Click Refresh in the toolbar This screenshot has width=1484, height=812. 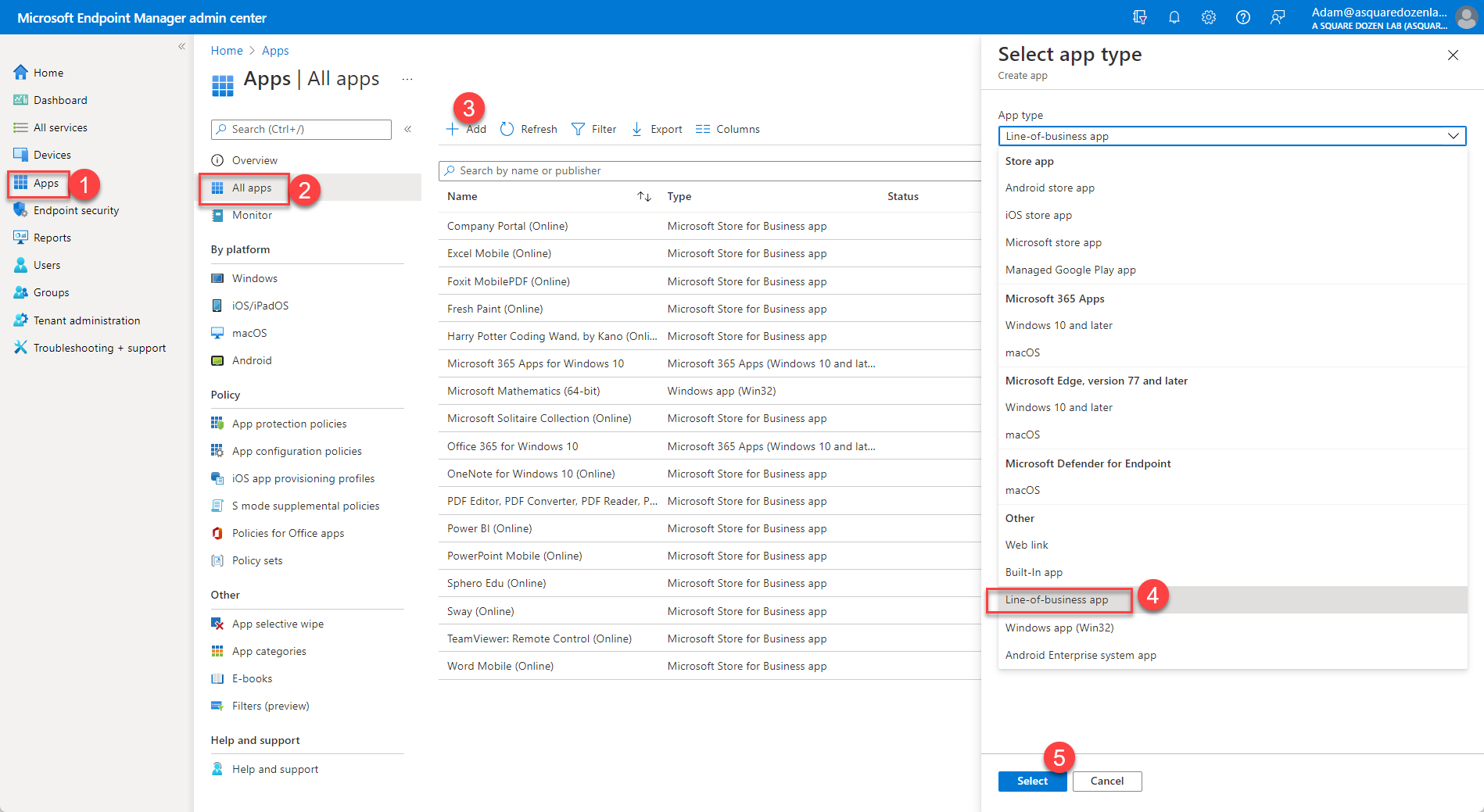pyautogui.click(x=529, y=129)
